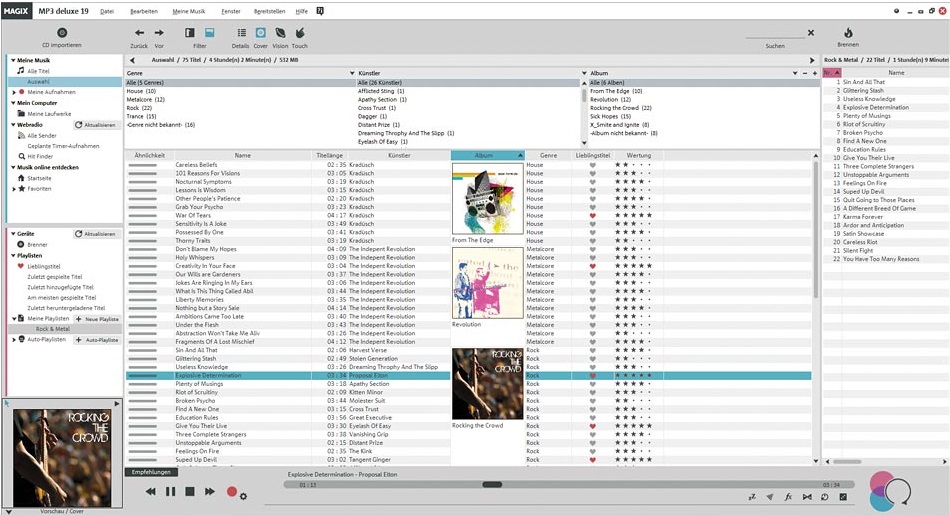Viewport: 950px width, 515px height.
Task: Click Aktualisieren next to Geräte
Action: (96, 234)
